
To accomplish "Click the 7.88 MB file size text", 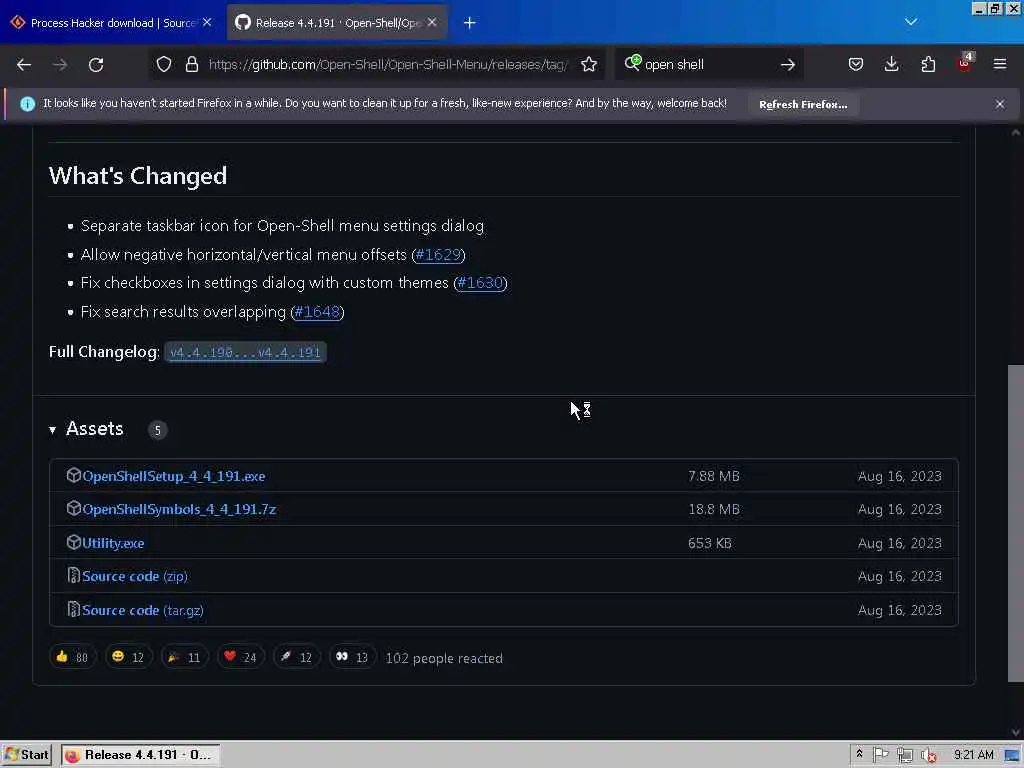I will [714, 476].
